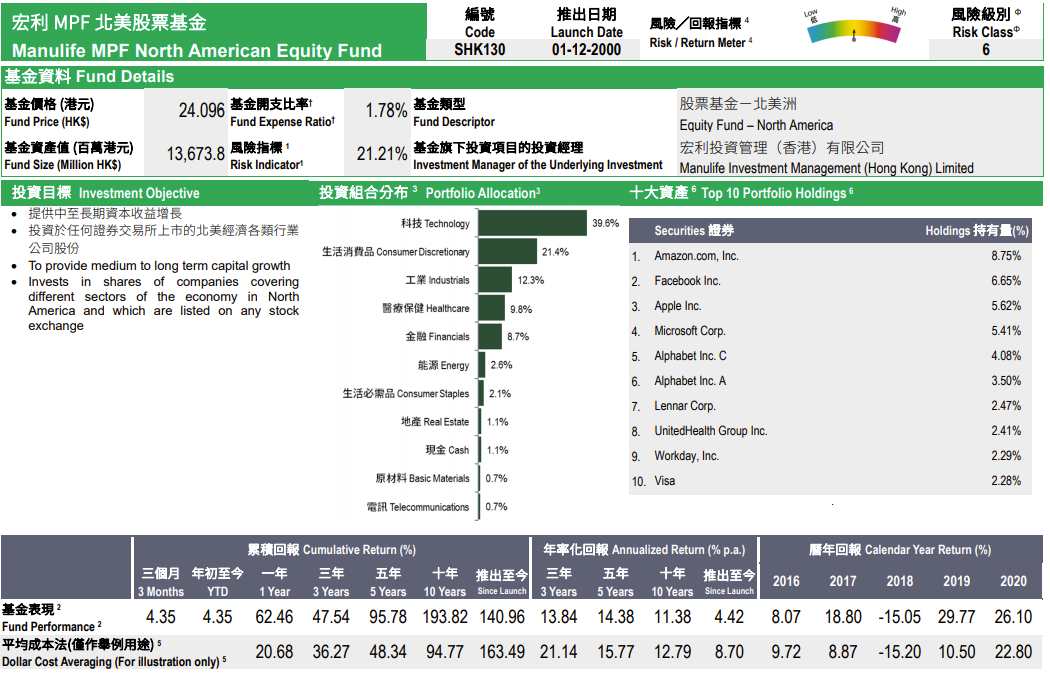The width and height of the screenshot is (1050, 678).
Task: Click the 'Energy' chart label
Action: pos(443,365)
